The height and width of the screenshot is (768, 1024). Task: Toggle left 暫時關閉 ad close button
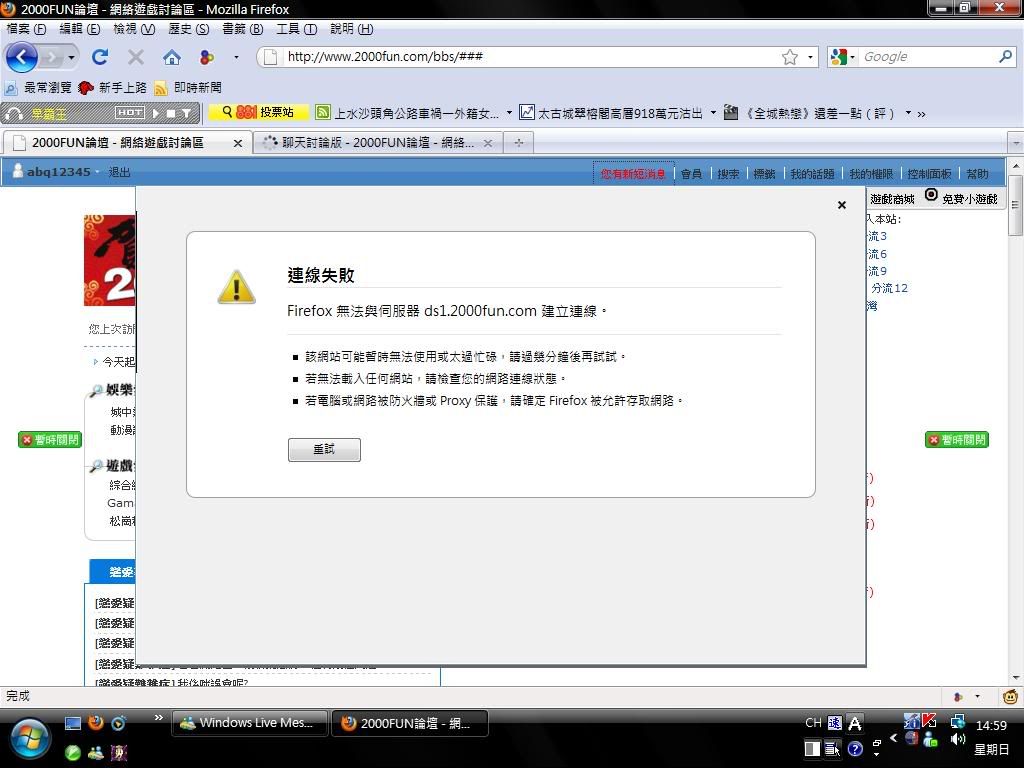point(49,440)
